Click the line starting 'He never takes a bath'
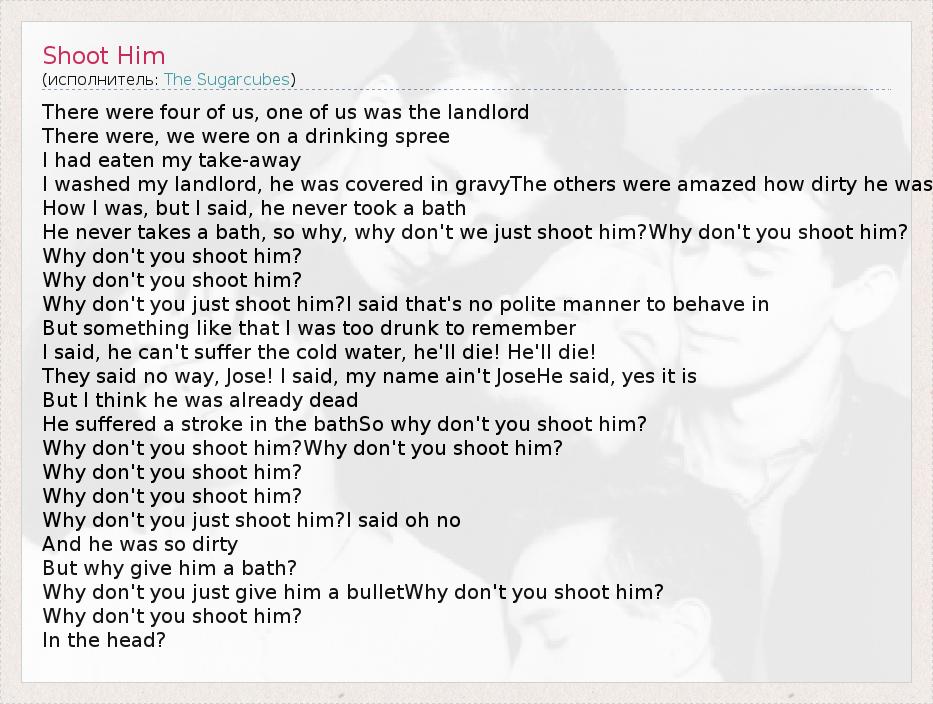 (x=340, y=232)
